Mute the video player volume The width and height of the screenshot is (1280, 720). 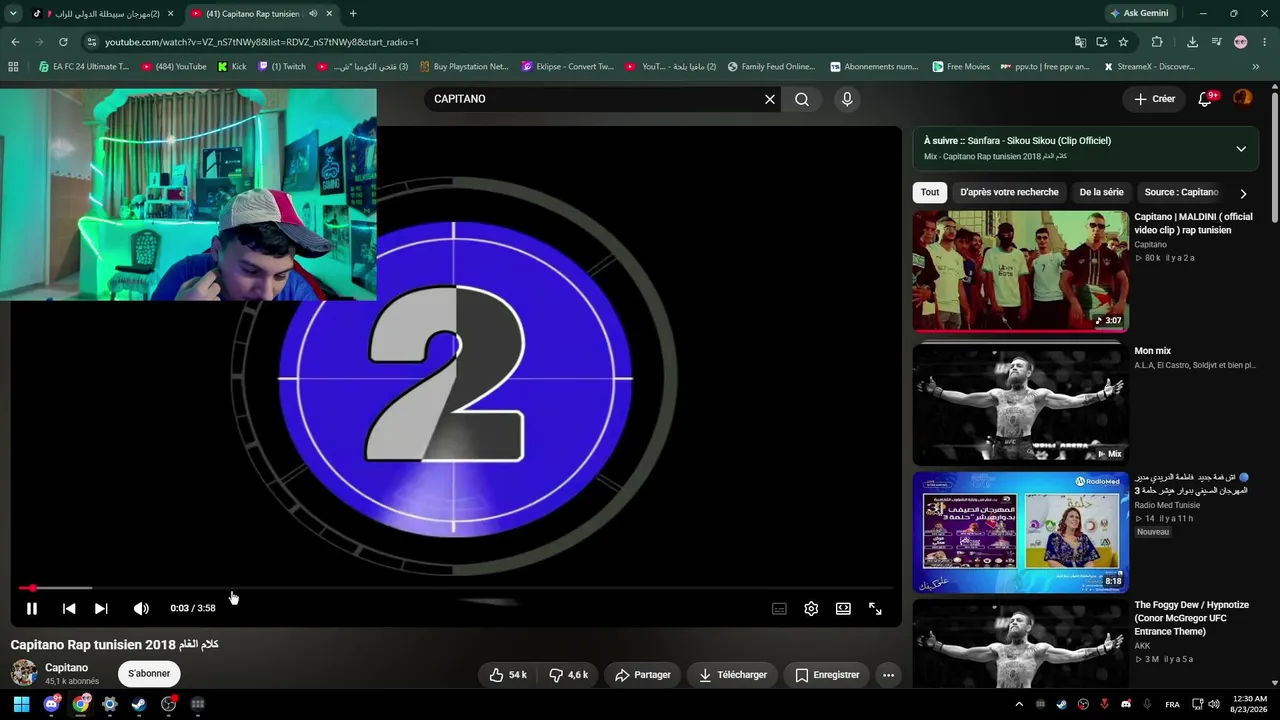click(x=141, y=608)
